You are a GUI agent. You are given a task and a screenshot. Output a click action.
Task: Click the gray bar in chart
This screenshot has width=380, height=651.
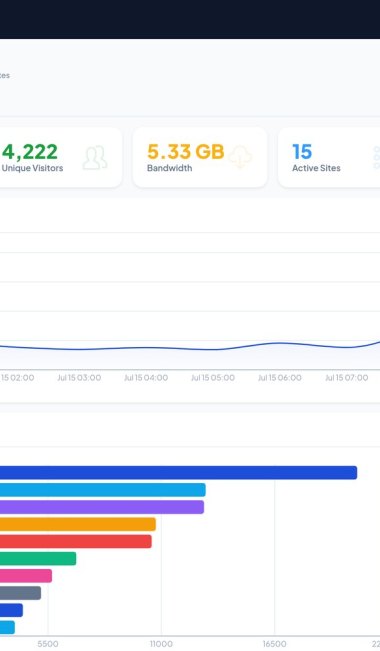pyautogui.click(x=20, y=593)
